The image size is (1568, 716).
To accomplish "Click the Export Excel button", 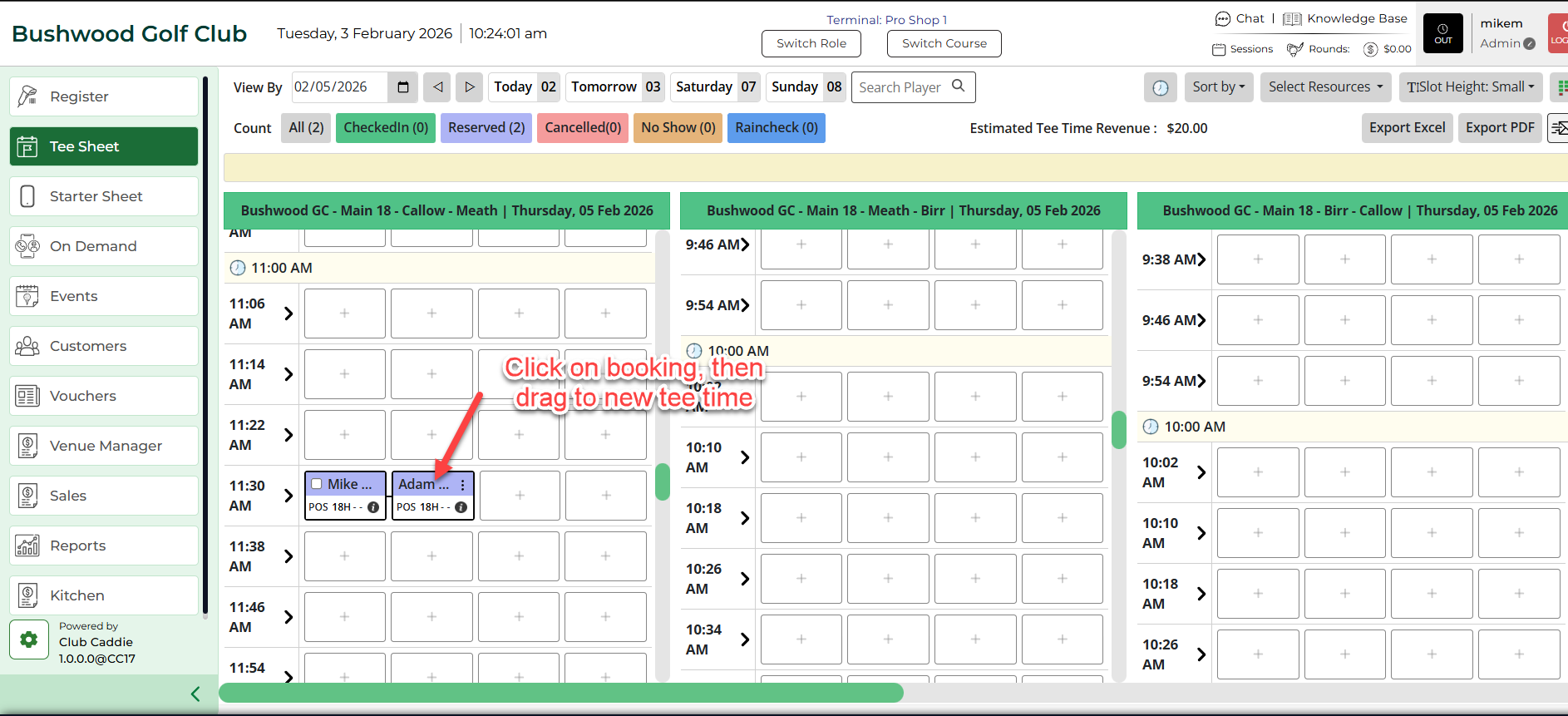I will (1407, 128).
